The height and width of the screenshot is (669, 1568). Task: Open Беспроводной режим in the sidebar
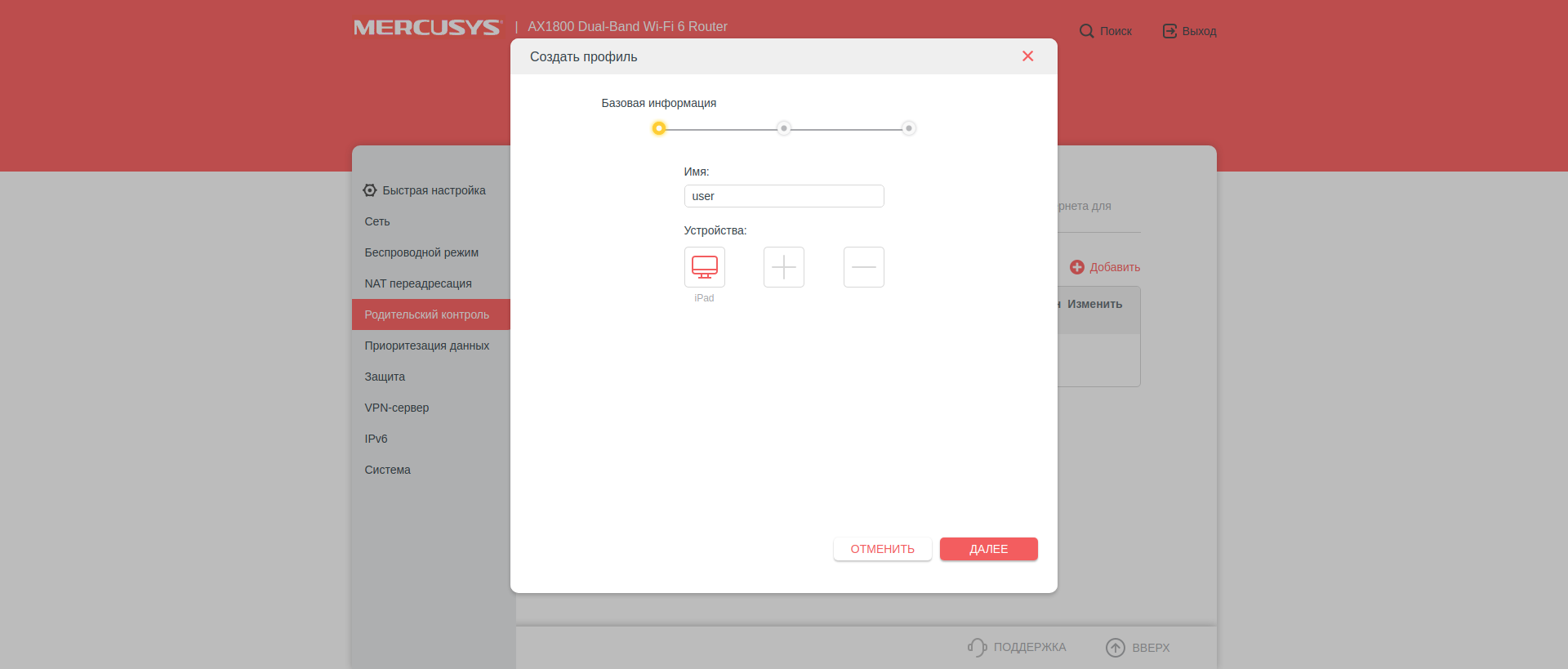pyautogui.click(x=421, y=252)
